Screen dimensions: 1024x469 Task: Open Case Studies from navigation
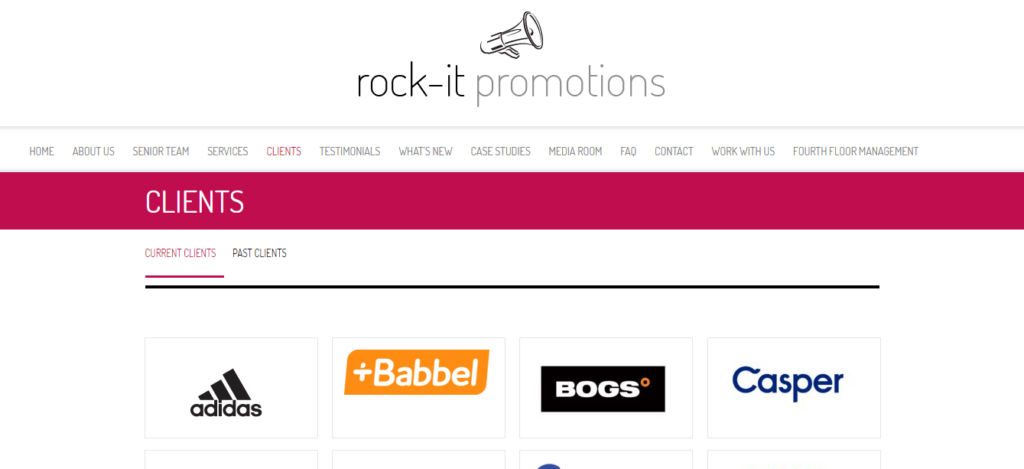coord(501,152)
